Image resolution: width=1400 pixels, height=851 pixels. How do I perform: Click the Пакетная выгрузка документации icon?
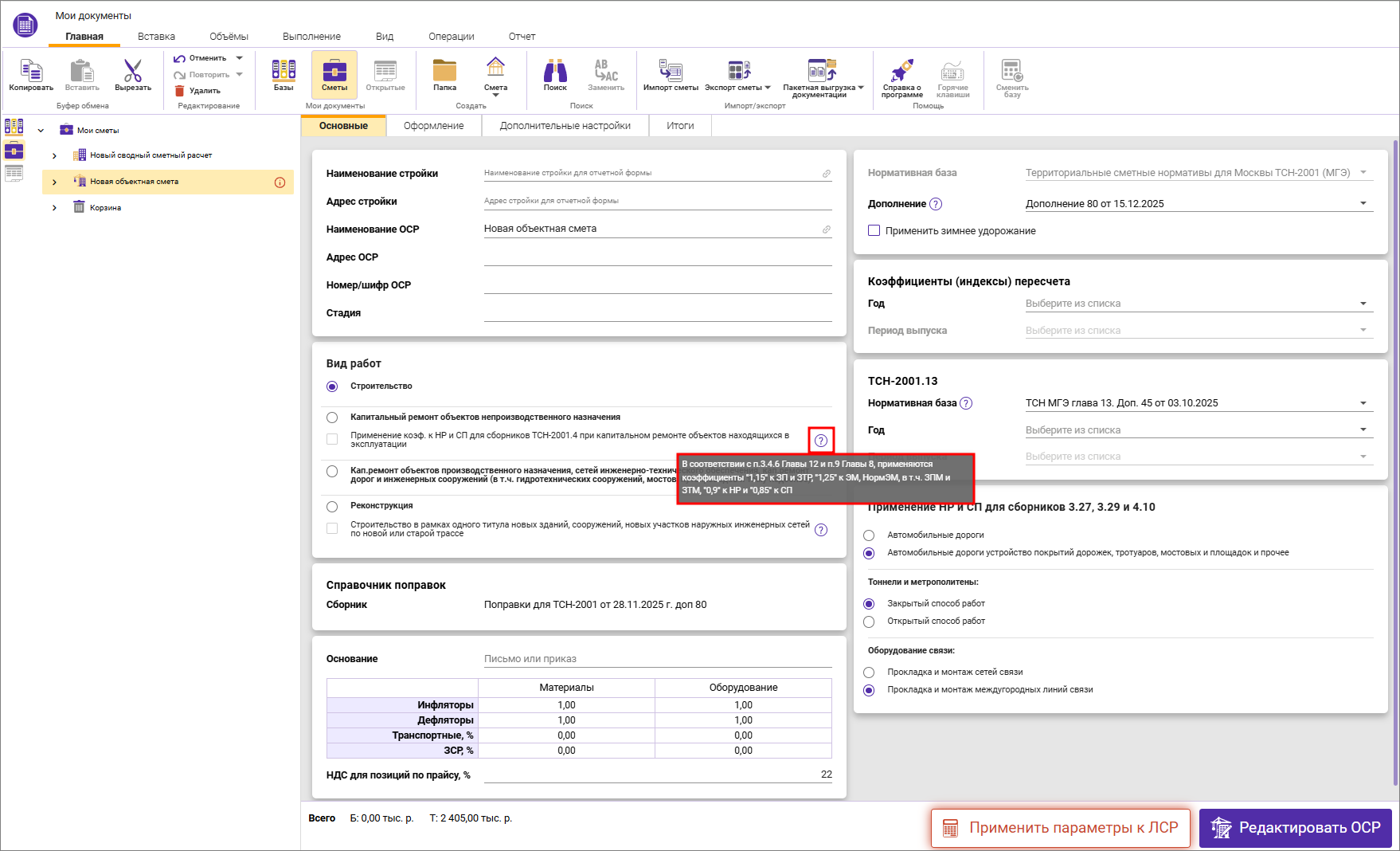point(822,72)
